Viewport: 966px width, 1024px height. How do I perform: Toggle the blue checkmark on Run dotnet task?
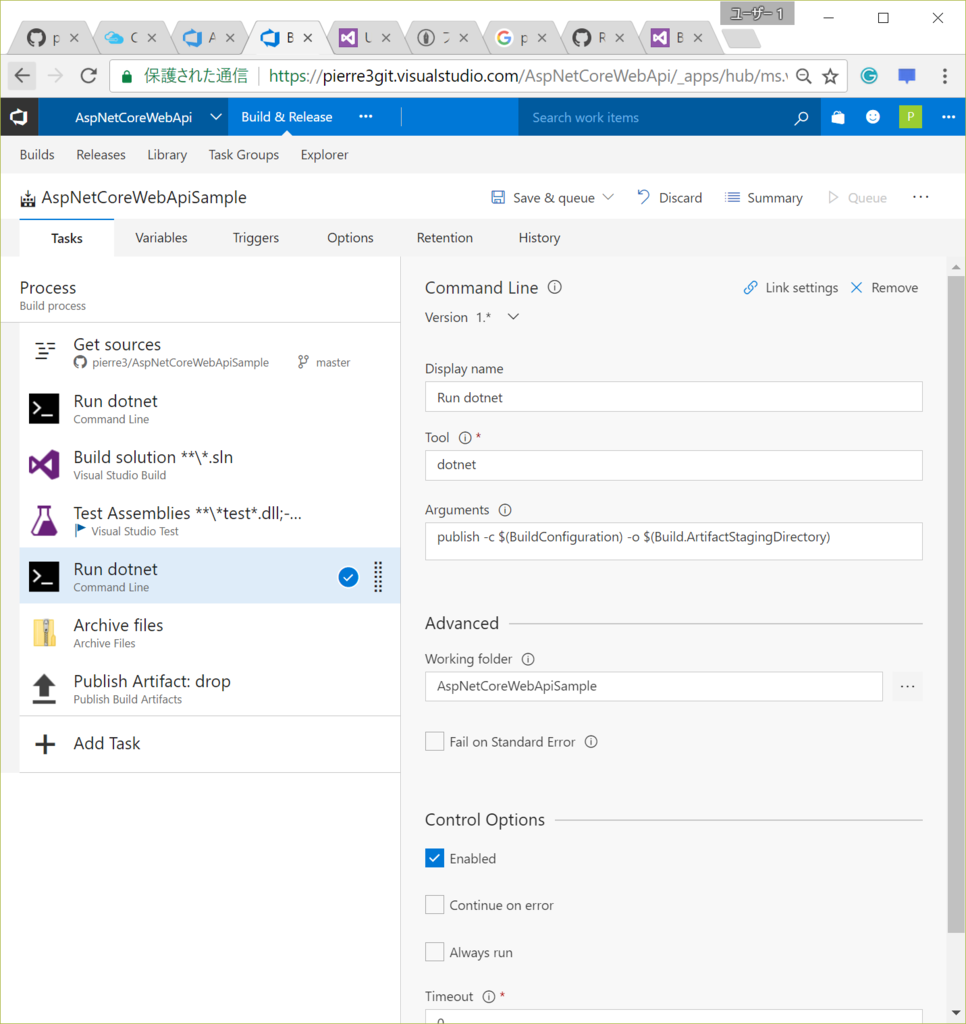(x=348, y=577)
